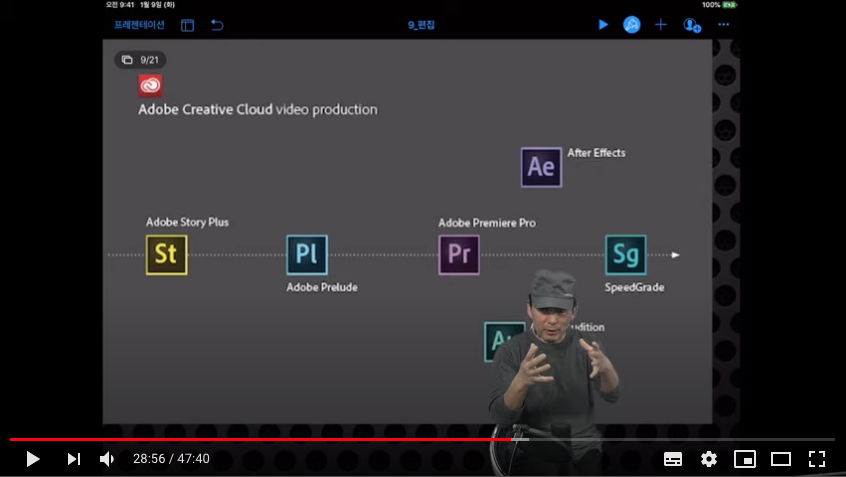Screen dimensions: 846x477
Task: Click the Sg SpeedGrade icon
Action: 626,255
